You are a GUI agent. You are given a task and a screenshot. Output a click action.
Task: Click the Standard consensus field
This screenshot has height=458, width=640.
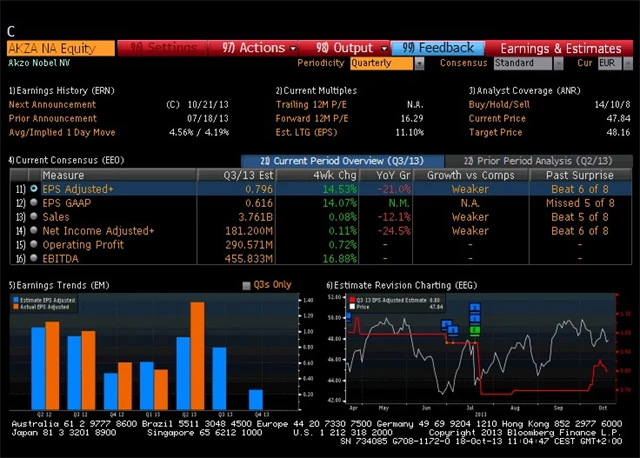[523, 63]
